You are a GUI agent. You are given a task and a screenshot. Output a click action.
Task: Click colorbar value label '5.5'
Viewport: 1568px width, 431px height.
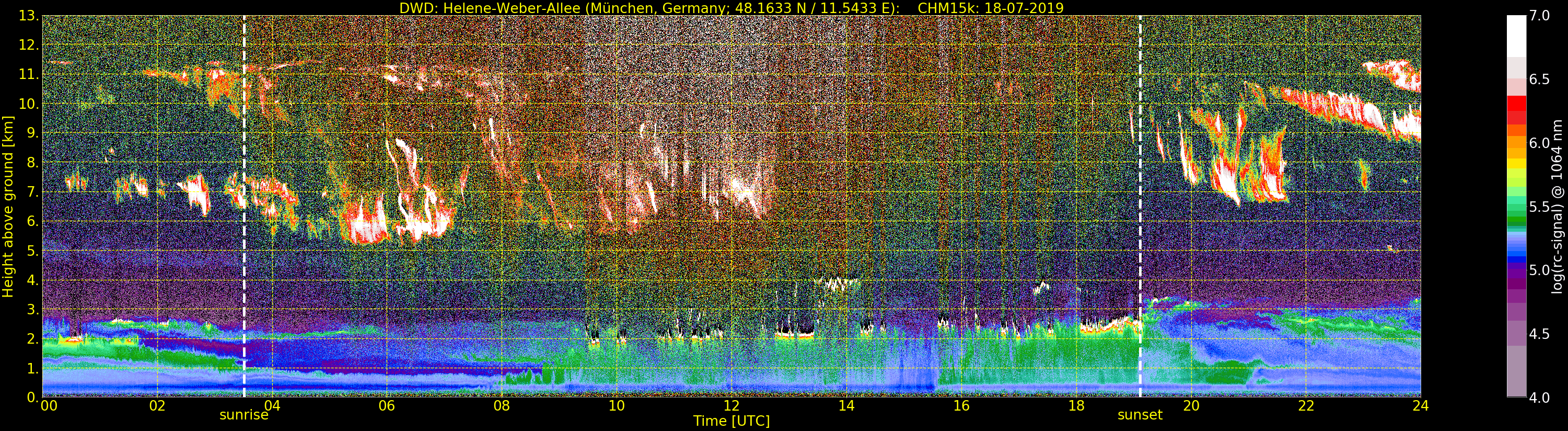1539,207
